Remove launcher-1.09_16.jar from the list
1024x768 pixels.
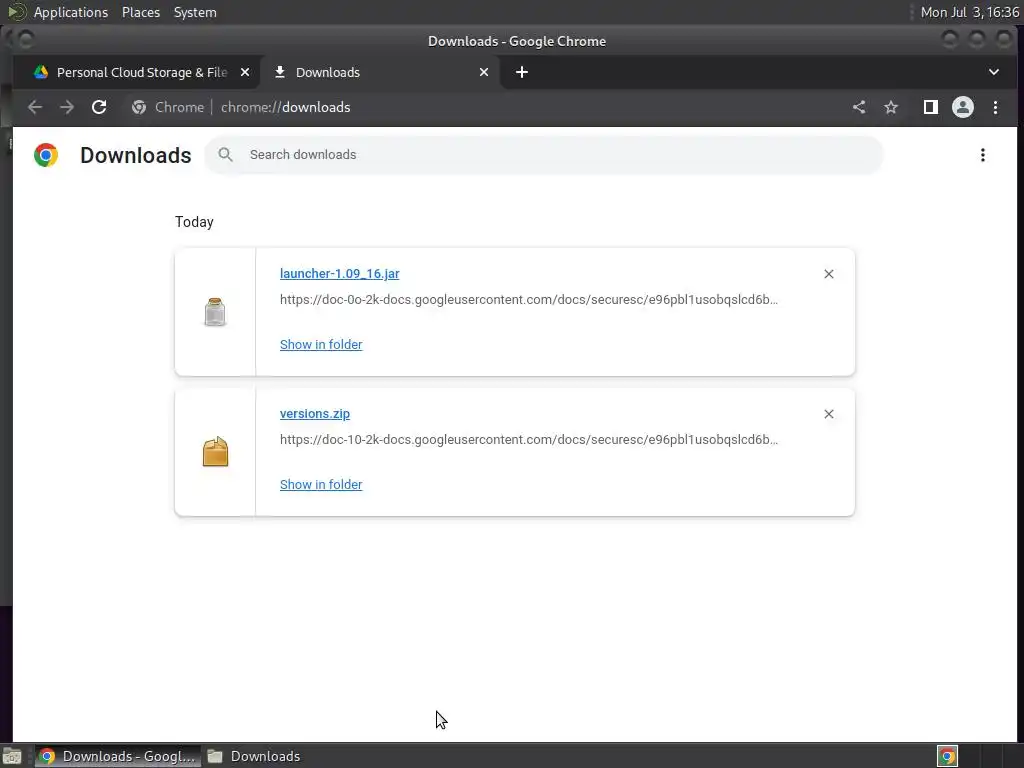(829, 274)
